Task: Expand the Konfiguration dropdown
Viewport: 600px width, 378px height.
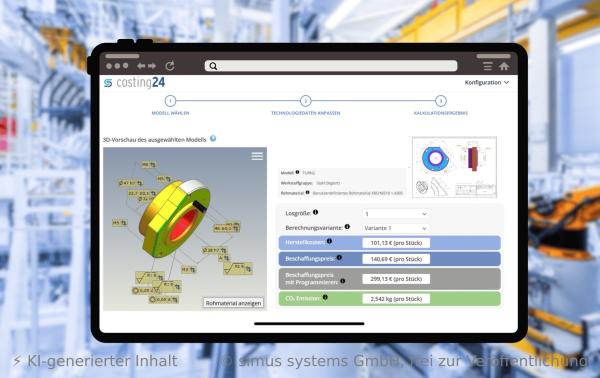Action: tap(487, 82)
